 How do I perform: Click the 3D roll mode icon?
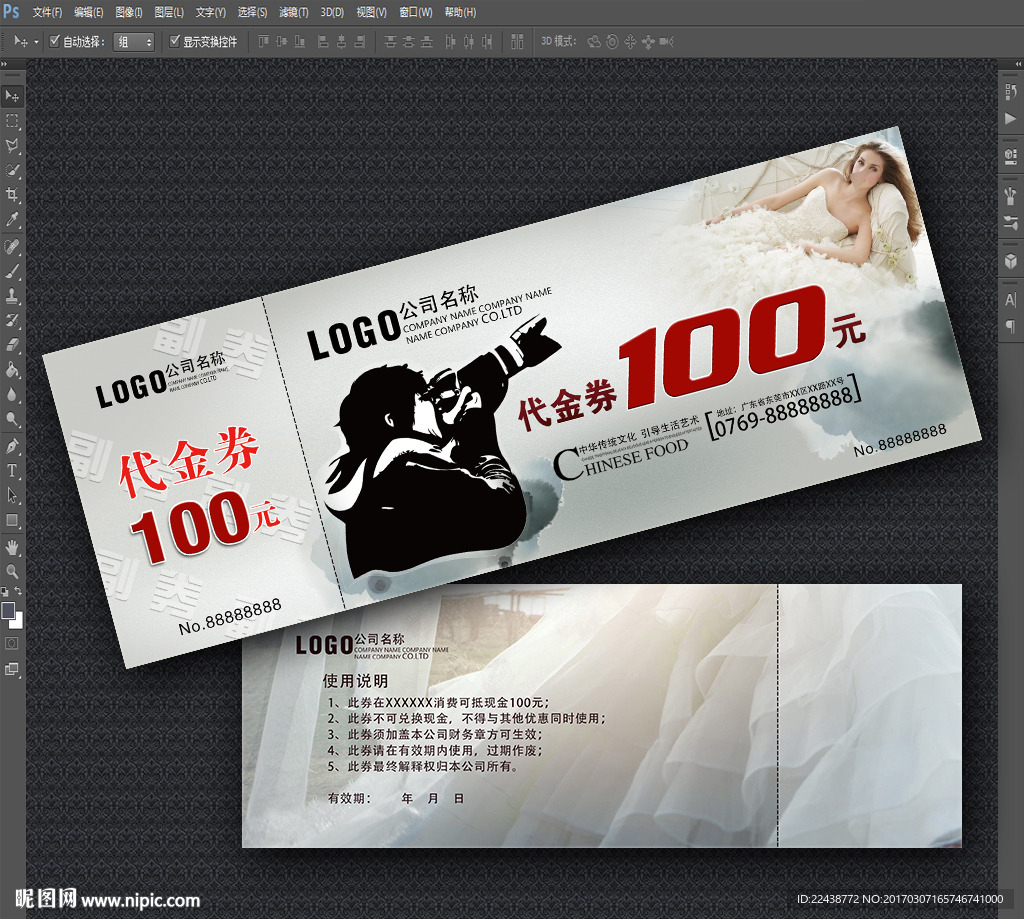(x=612, y=42)
